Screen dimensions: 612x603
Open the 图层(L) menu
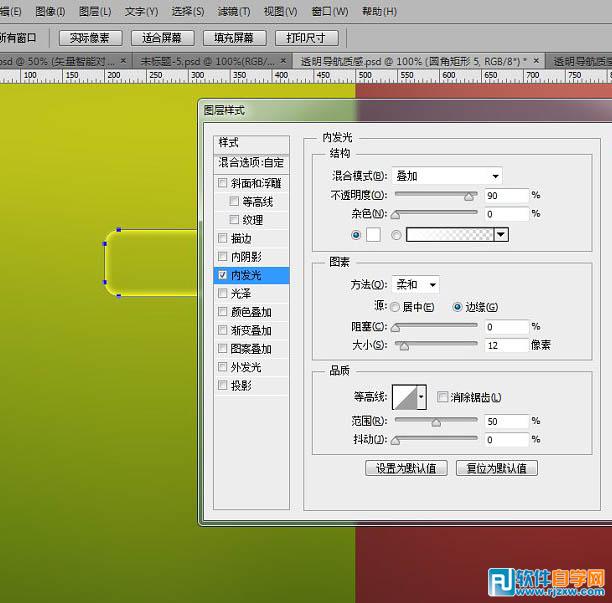coord(95,12)
